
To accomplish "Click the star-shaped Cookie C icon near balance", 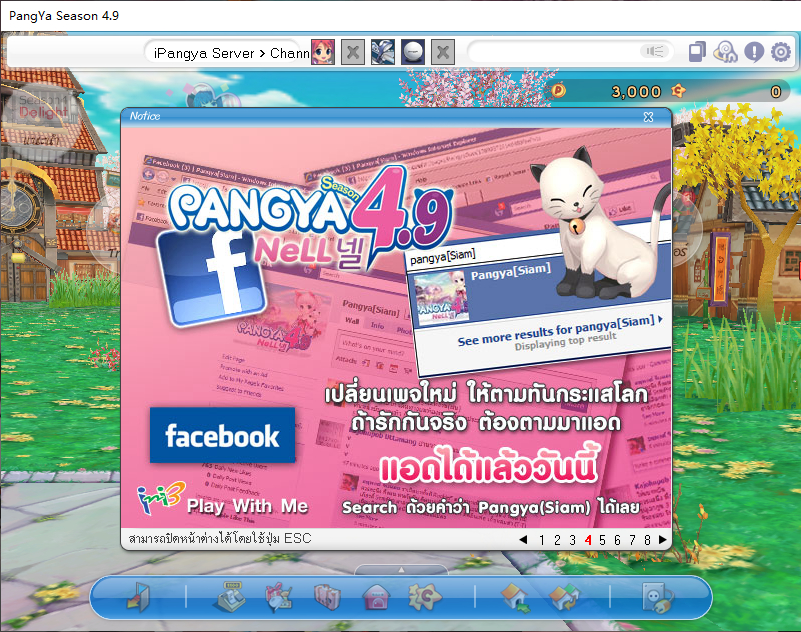I will coord(678,91).
